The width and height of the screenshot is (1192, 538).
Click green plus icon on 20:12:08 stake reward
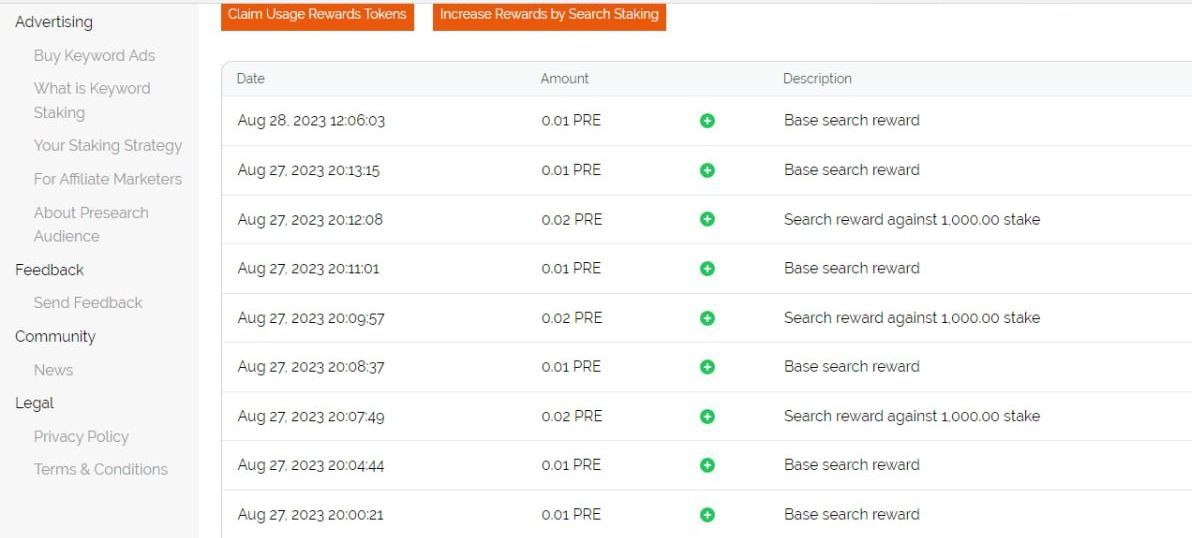(x=707, y=219)
